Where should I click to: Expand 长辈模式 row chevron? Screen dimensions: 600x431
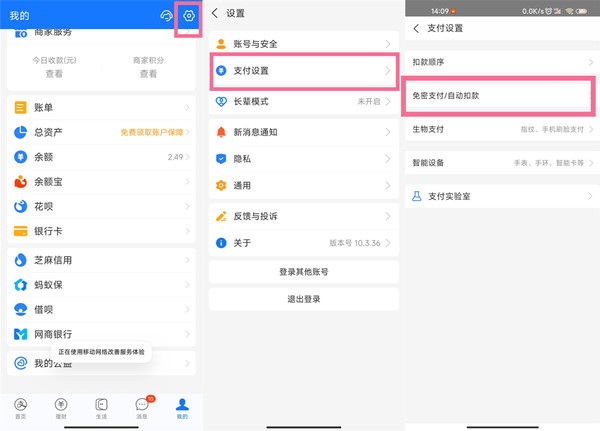388,101
